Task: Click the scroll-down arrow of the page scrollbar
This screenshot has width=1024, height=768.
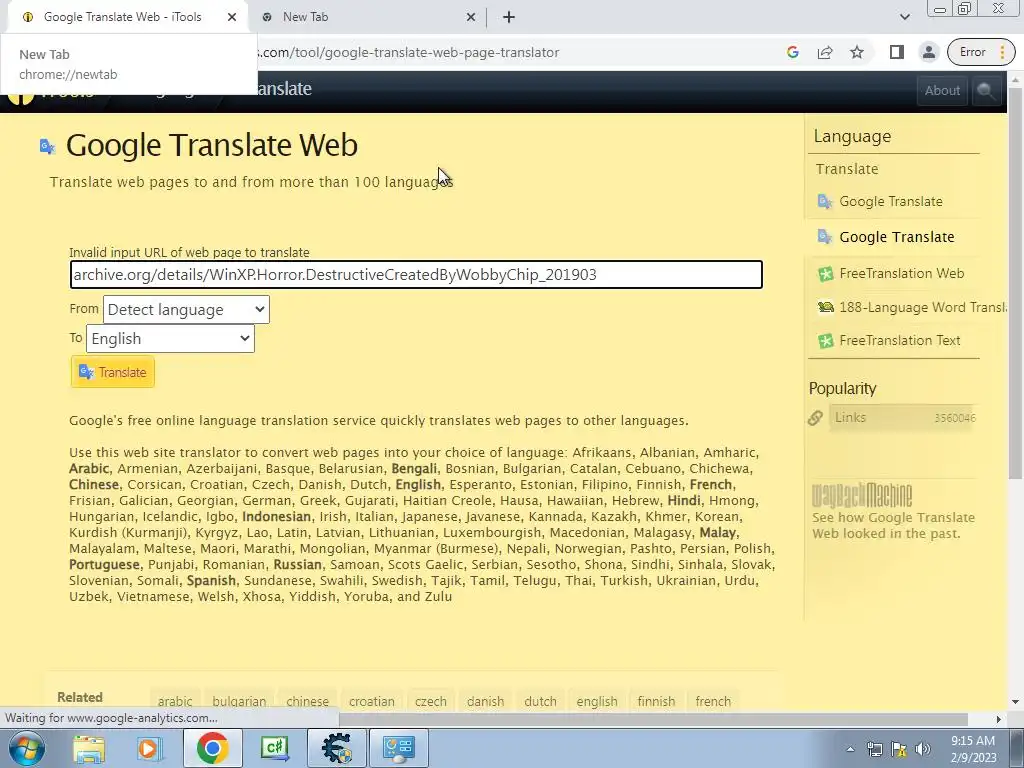Action: pos(1016,702)
